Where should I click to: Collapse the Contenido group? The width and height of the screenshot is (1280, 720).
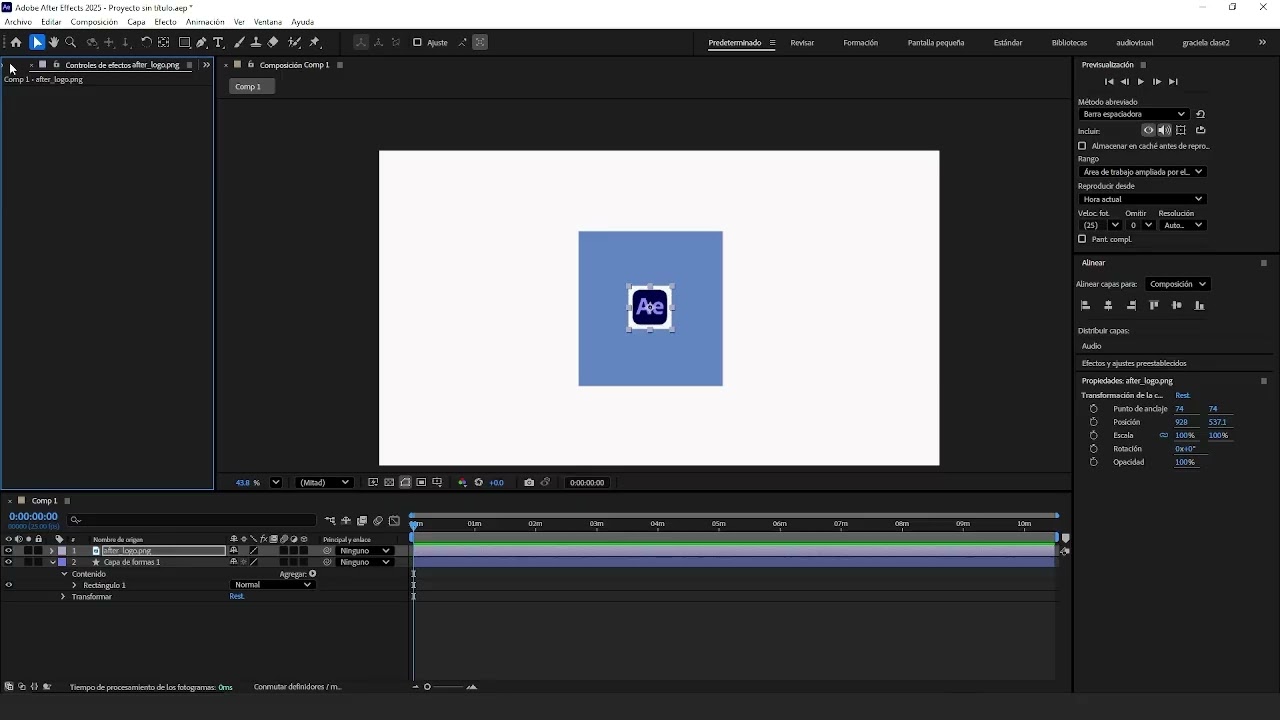click(x=64, y=574)
